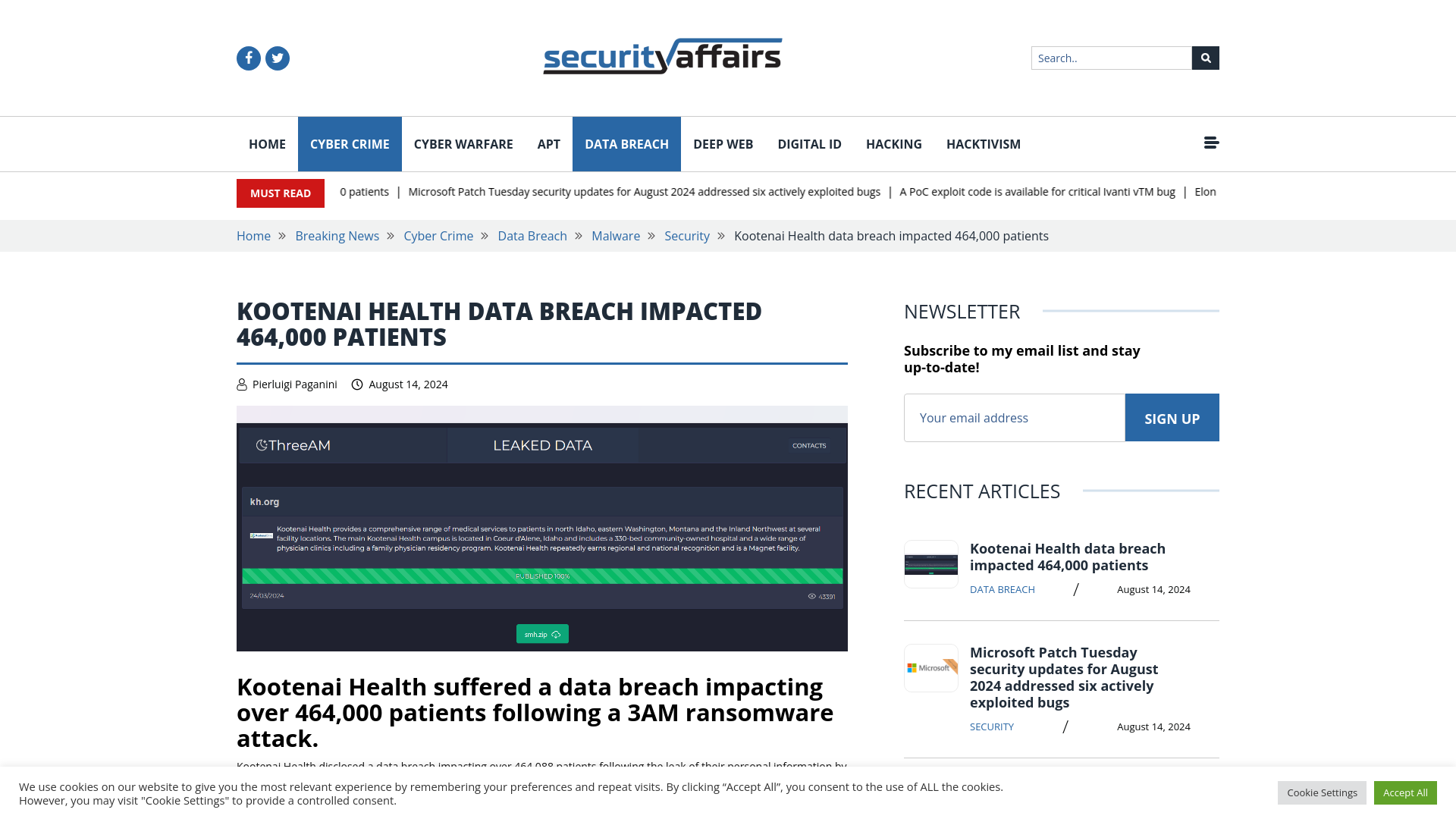Click Accept All cookies button

pos(1405,792)
